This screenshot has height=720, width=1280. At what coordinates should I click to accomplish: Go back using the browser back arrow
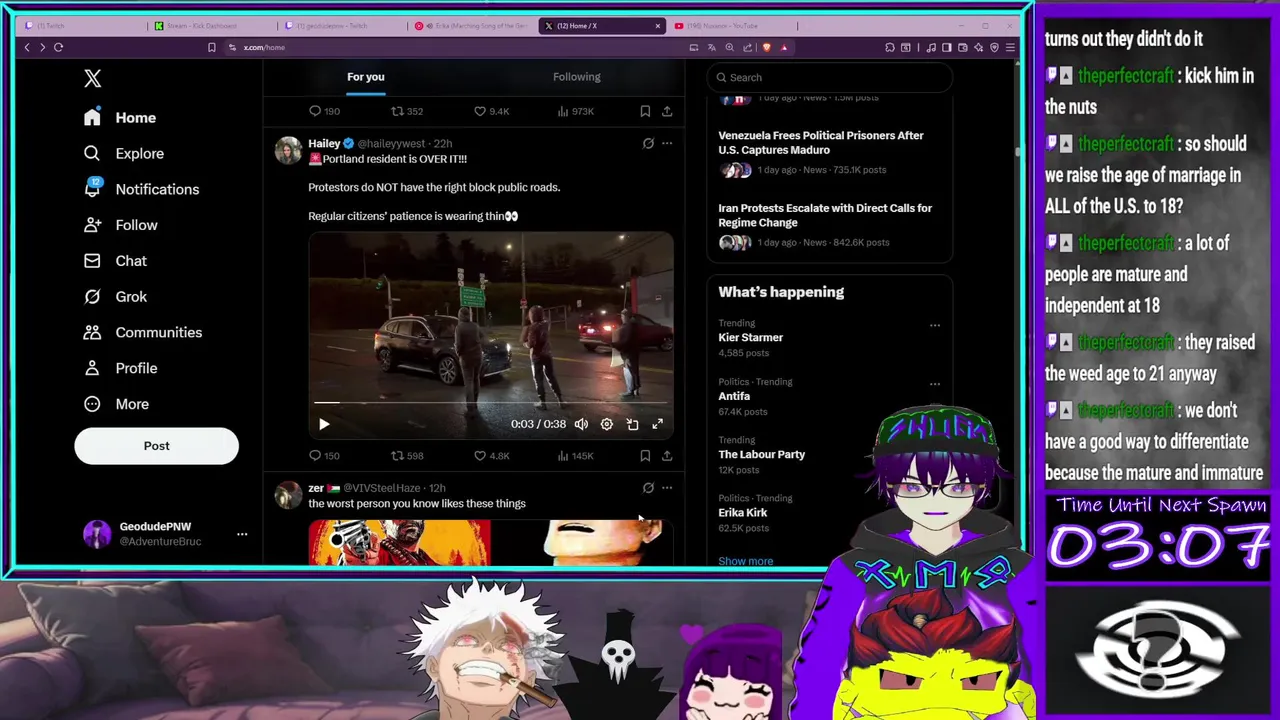pyautogui.click(x=27, y=47)
